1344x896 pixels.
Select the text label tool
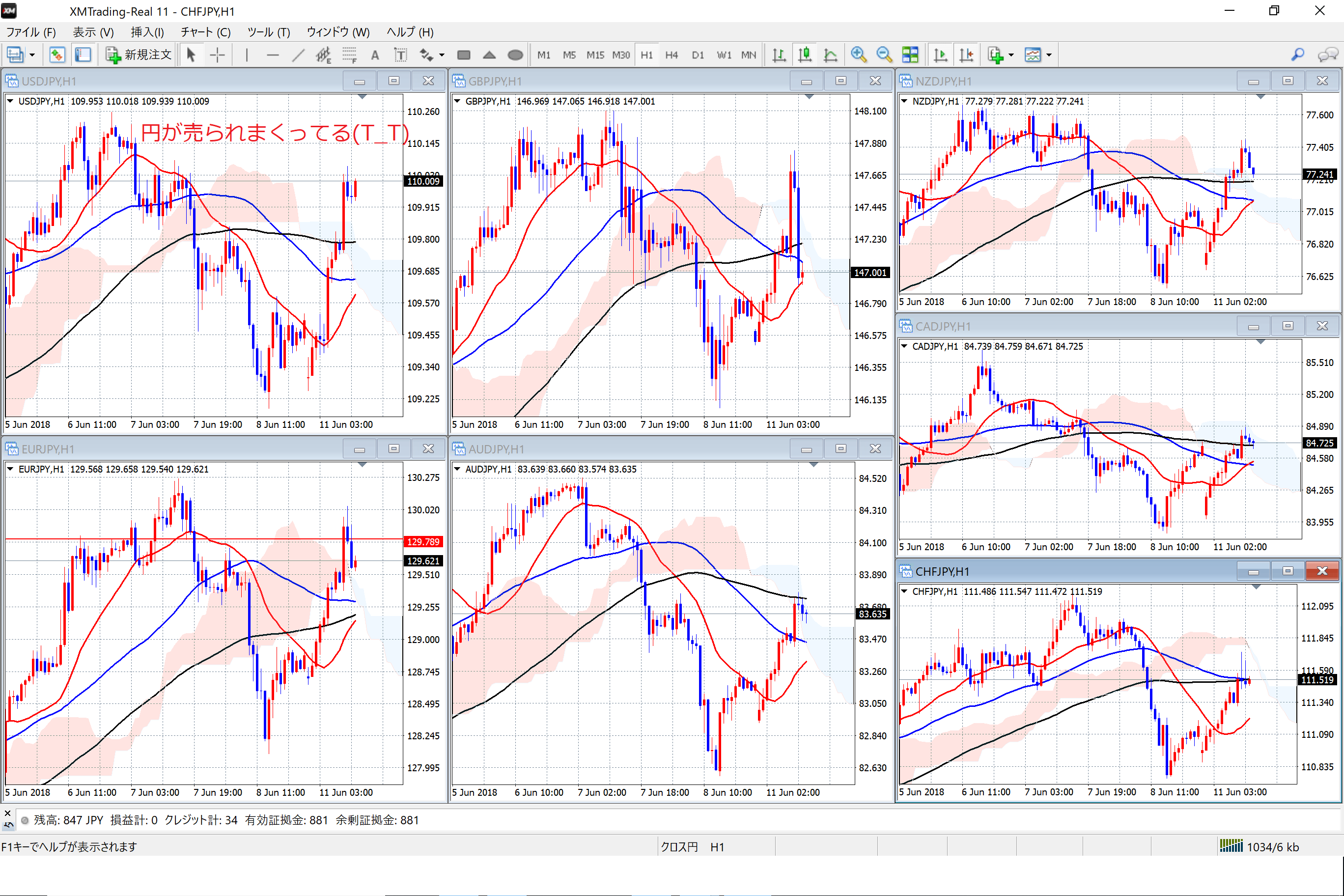click(400, 55)
